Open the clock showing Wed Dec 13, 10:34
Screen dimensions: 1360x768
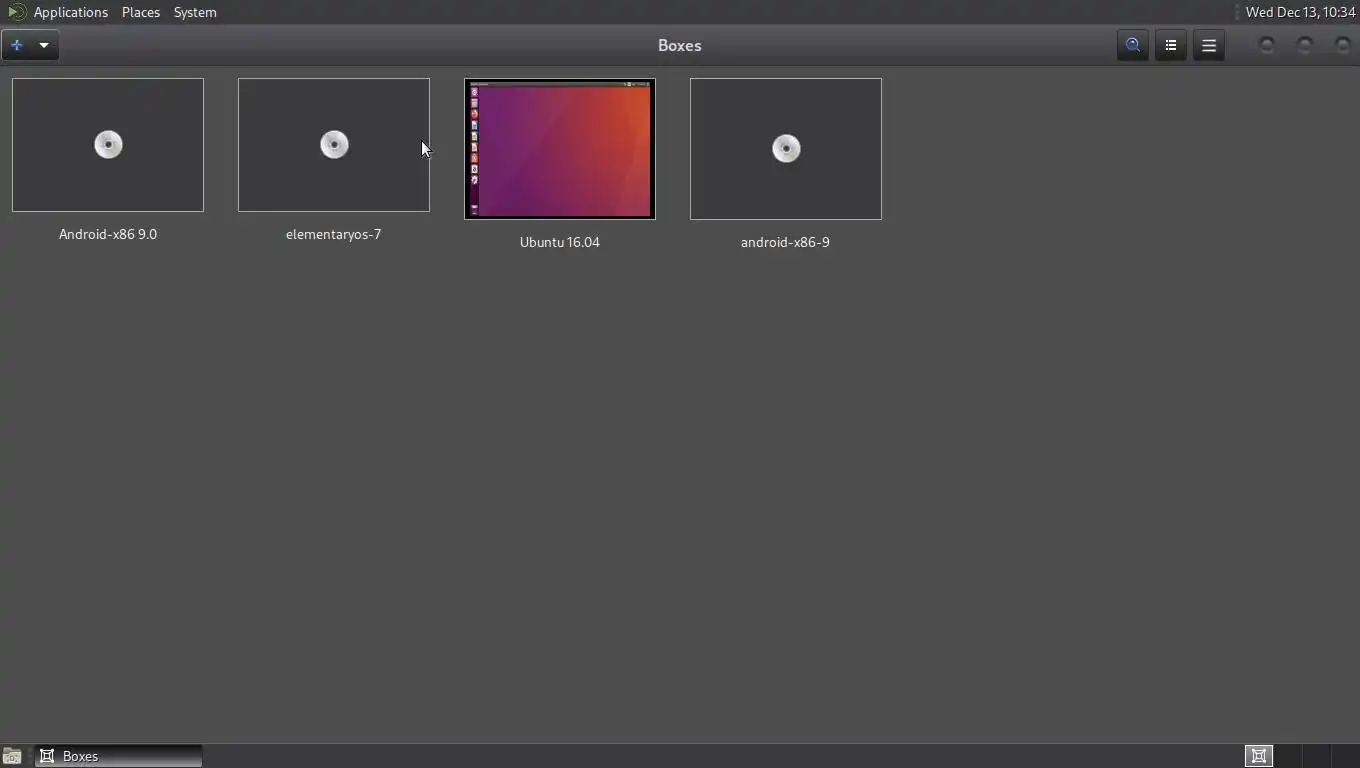tap(1300, 12)
